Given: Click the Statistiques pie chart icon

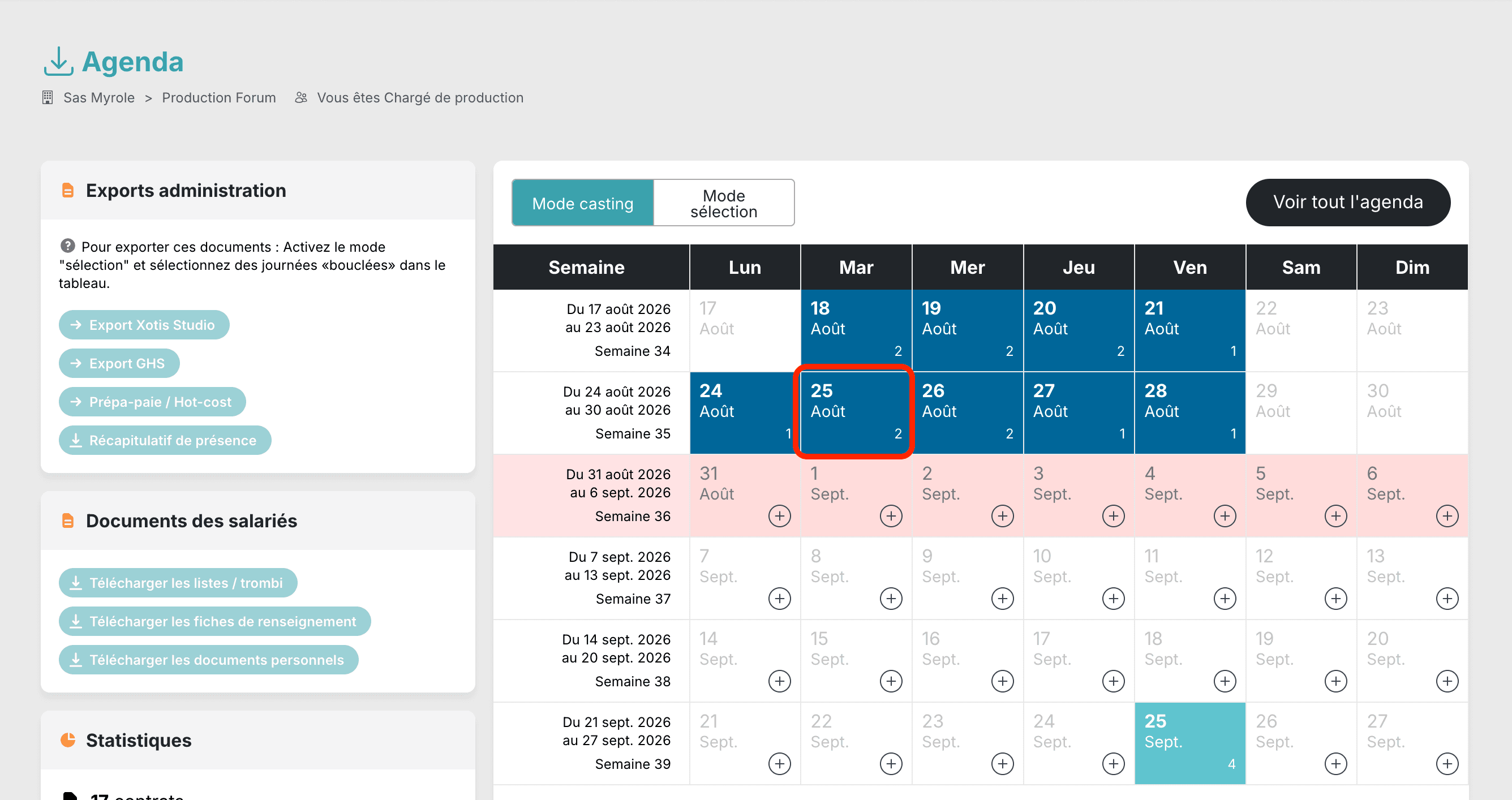Looking at the screenshot, I should tap(68, 739).
